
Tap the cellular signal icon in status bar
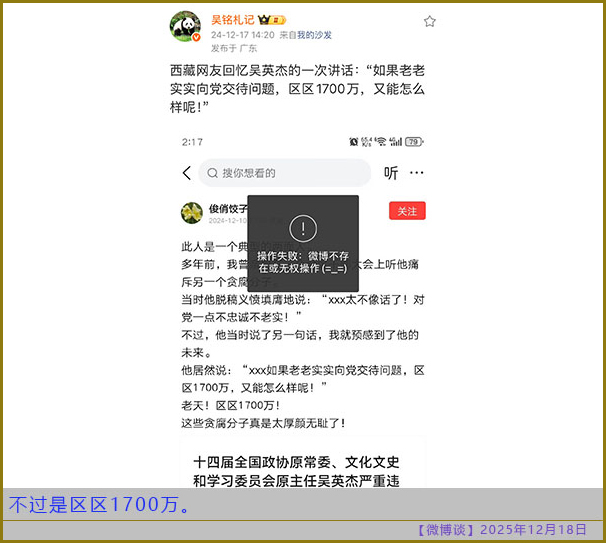pyautogui.click(x=395, y=142)
